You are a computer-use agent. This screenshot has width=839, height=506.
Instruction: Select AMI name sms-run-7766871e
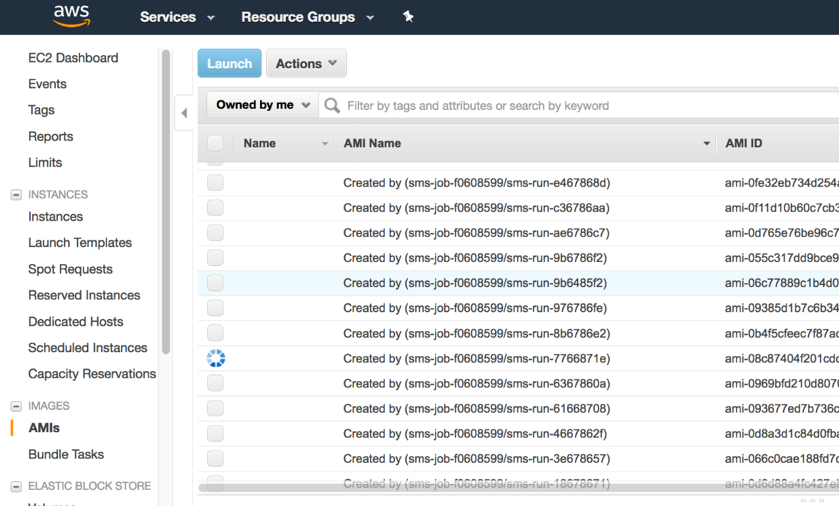point(476,358)
